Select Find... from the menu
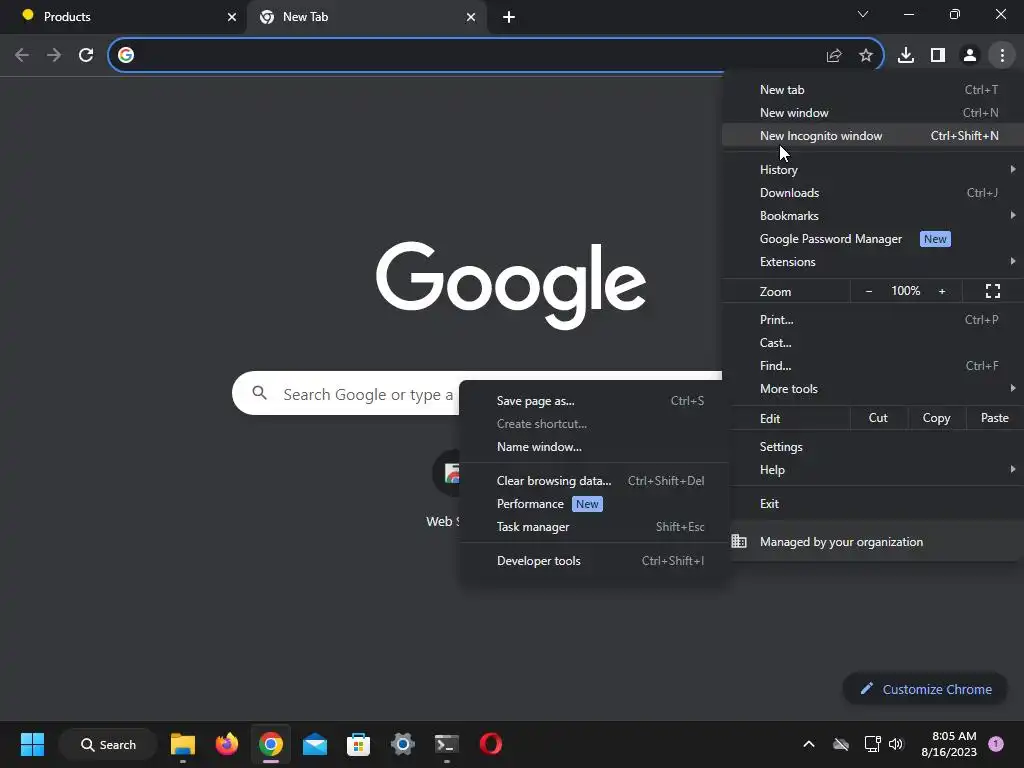The height and width of the screenshot is (768, 1024). click(872, 366)
